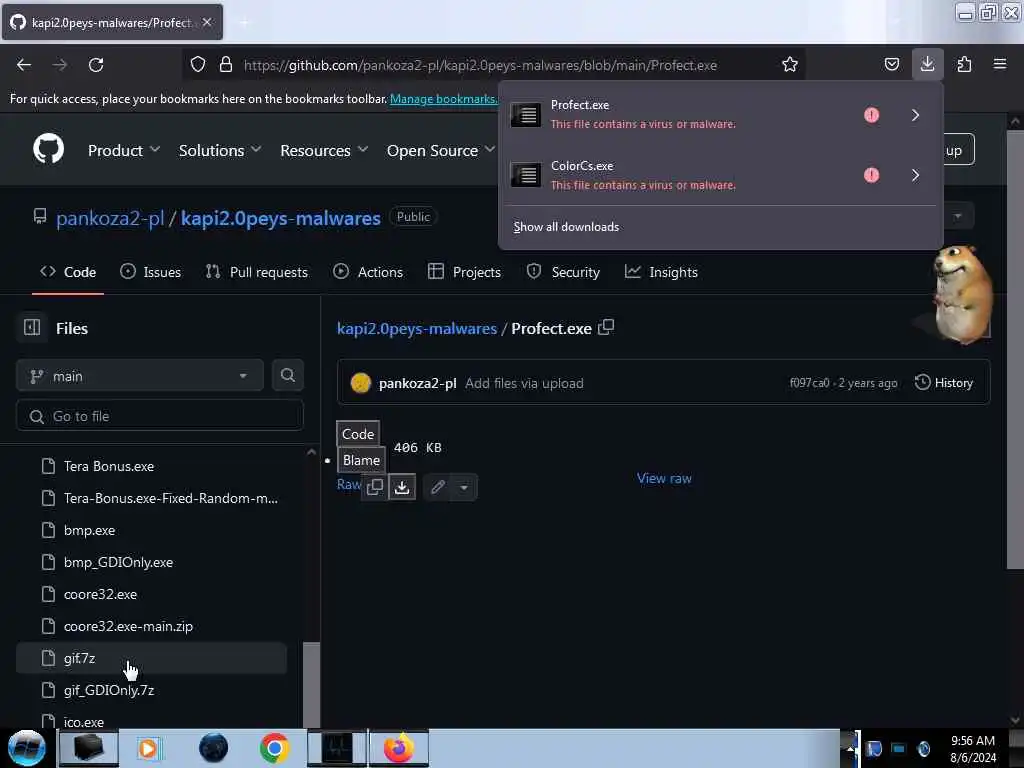The image size is (1024, 768).
Task: Search this repository's files via the magnifier button
Action: click(x=287, y=376)
